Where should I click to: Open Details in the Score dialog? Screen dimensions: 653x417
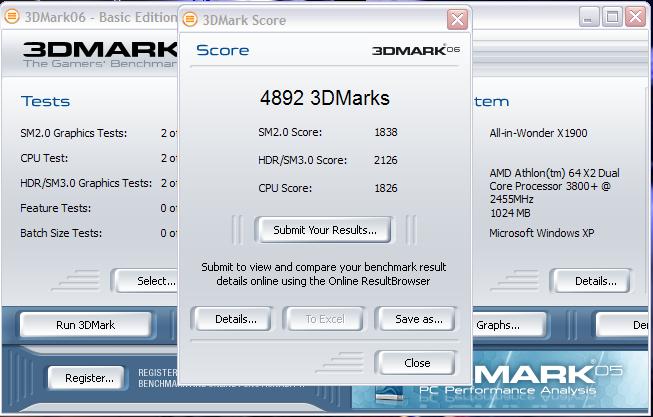tap(228, 319)
